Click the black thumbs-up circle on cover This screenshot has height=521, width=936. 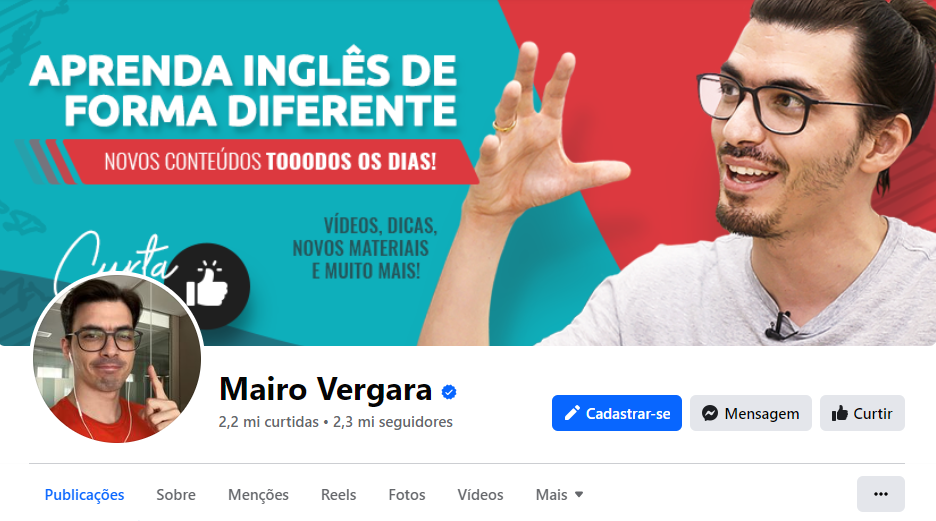click(x=207, y=286)
